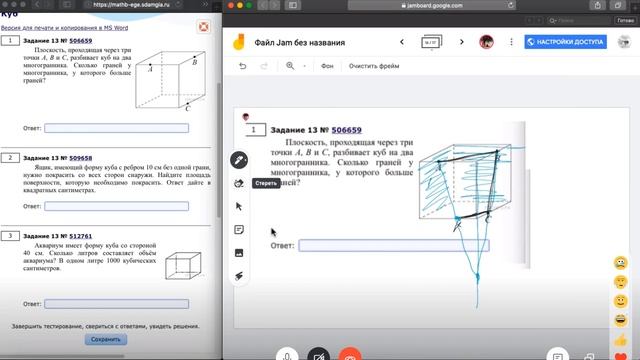Click the Safari share icon in the Jamboard window
The height and width of the screenshot is (360, 640).
(598, 5)
